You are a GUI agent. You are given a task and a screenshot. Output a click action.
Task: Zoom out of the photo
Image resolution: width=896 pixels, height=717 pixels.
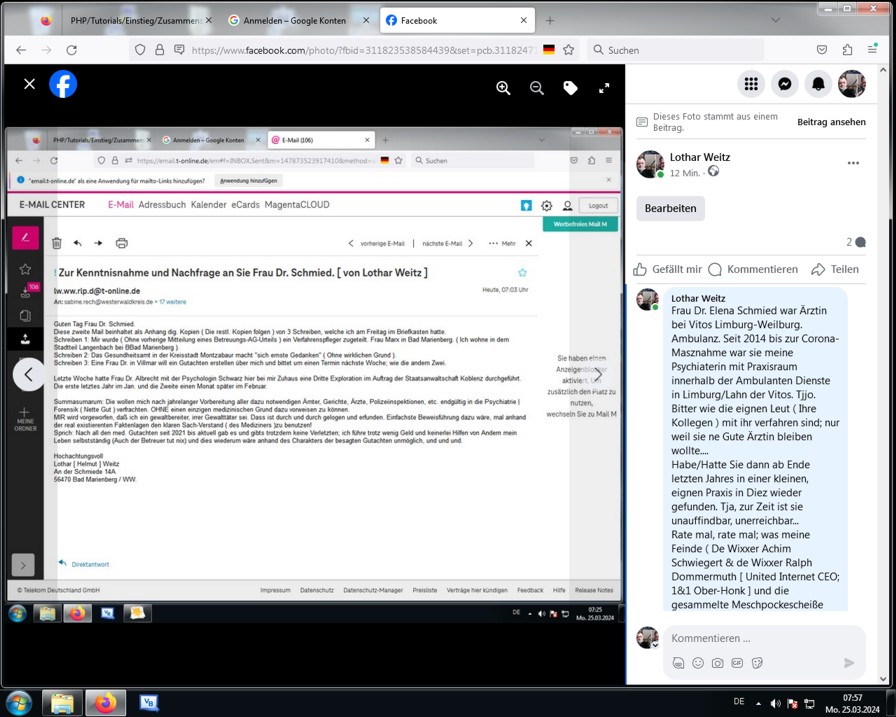537,88
